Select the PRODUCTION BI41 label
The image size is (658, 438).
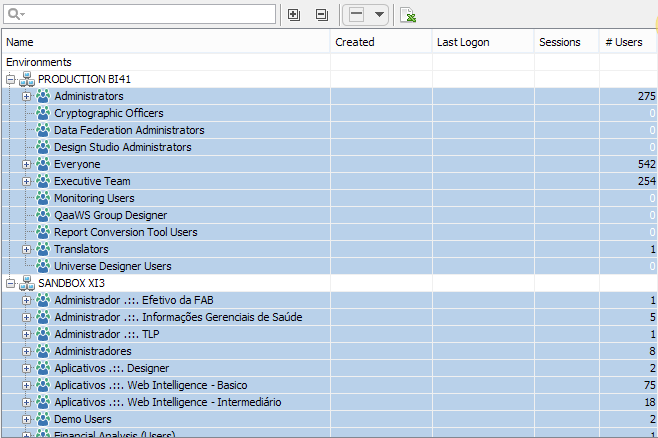[x=84, y=79]
